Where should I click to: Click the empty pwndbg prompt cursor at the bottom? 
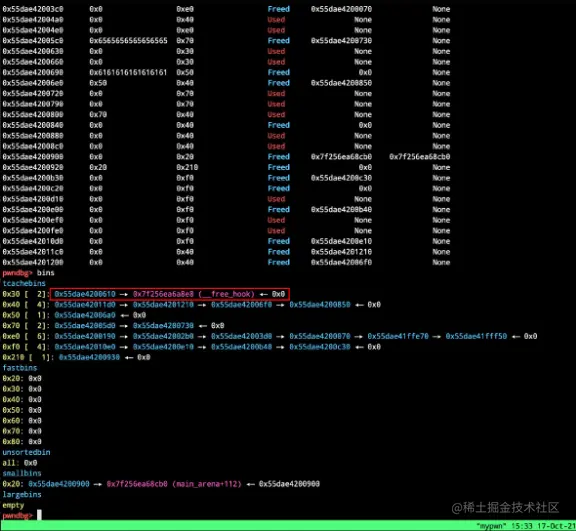[x=39, y=515]
